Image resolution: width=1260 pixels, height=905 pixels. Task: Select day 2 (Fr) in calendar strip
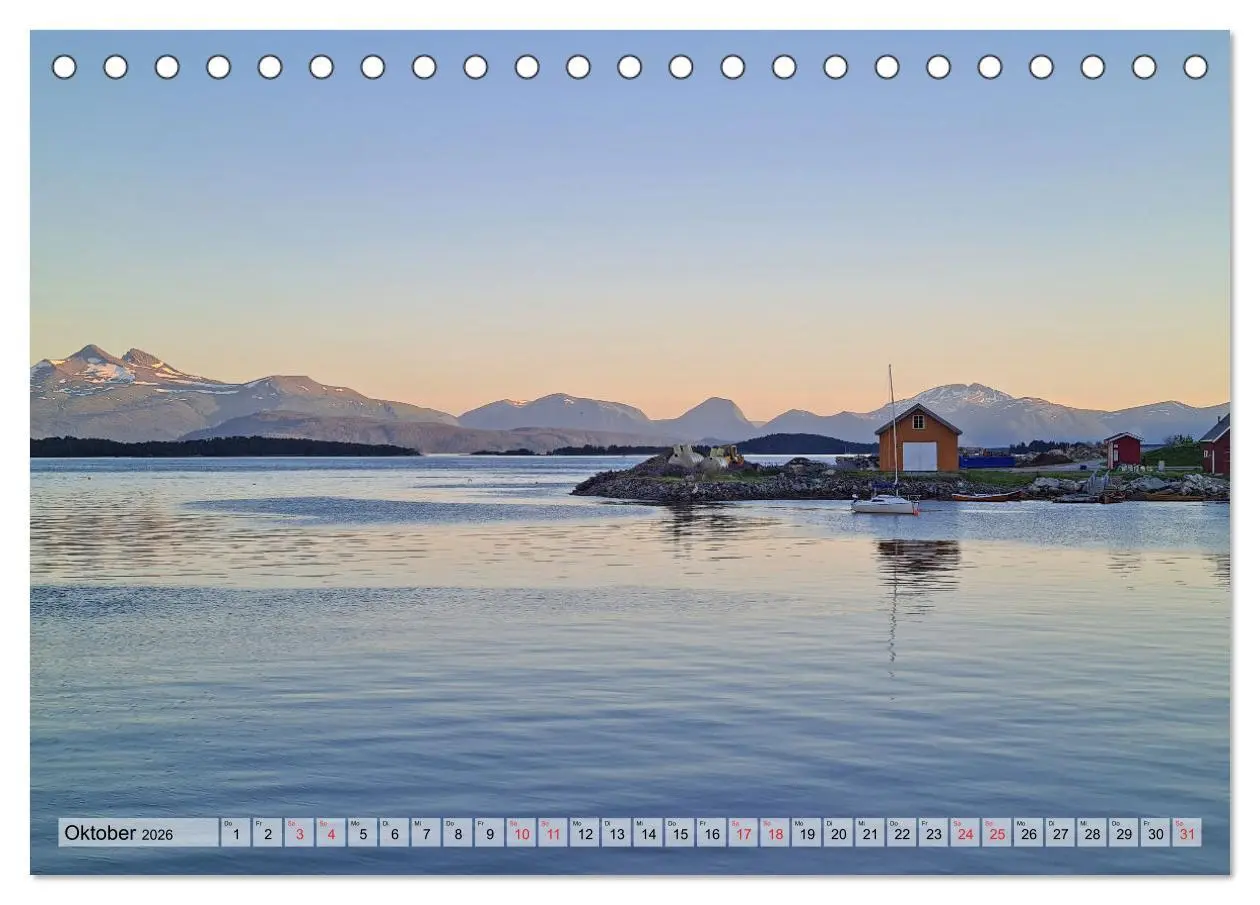pos(267,833)
